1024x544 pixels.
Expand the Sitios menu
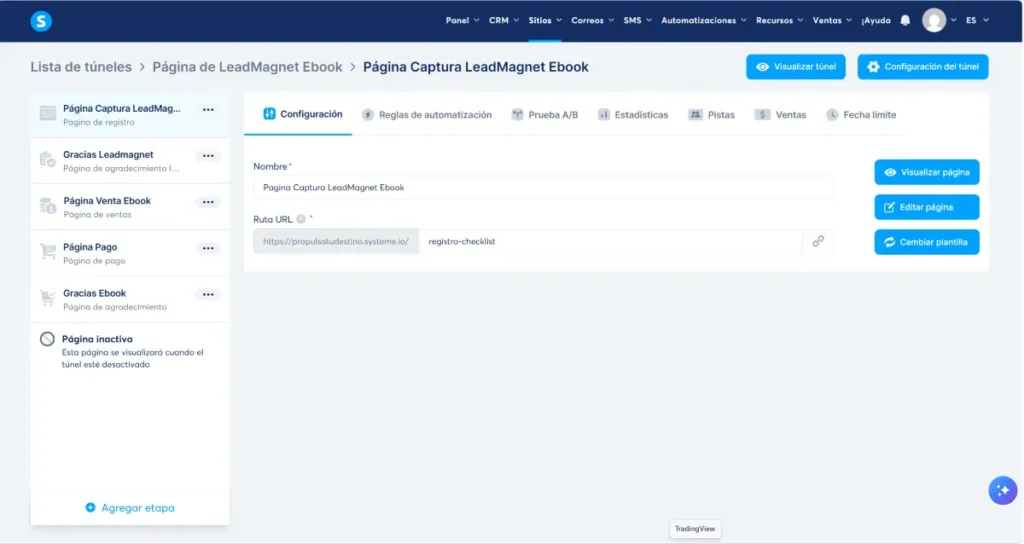click(x=545, y=20)
